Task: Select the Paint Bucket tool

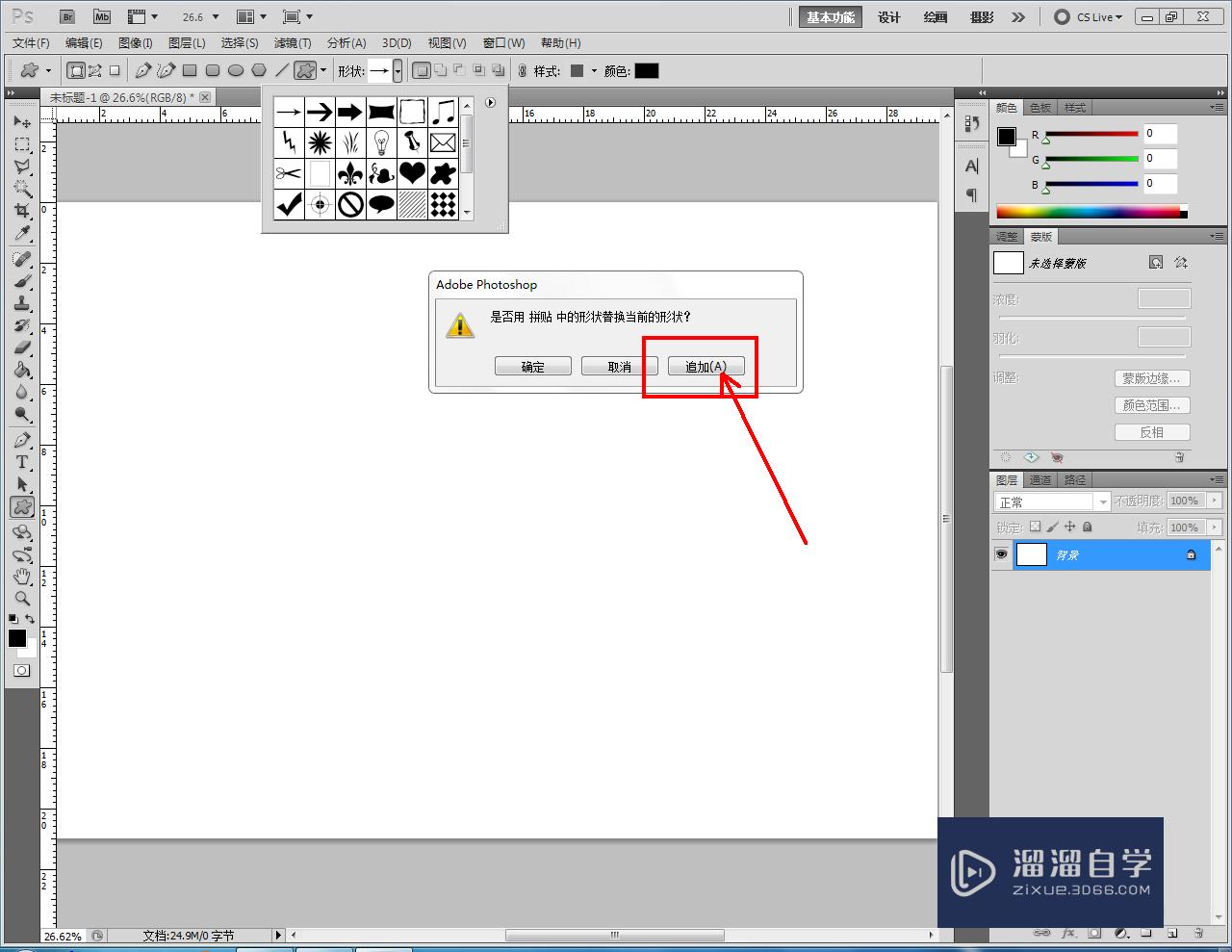Action: coord(21,371)
